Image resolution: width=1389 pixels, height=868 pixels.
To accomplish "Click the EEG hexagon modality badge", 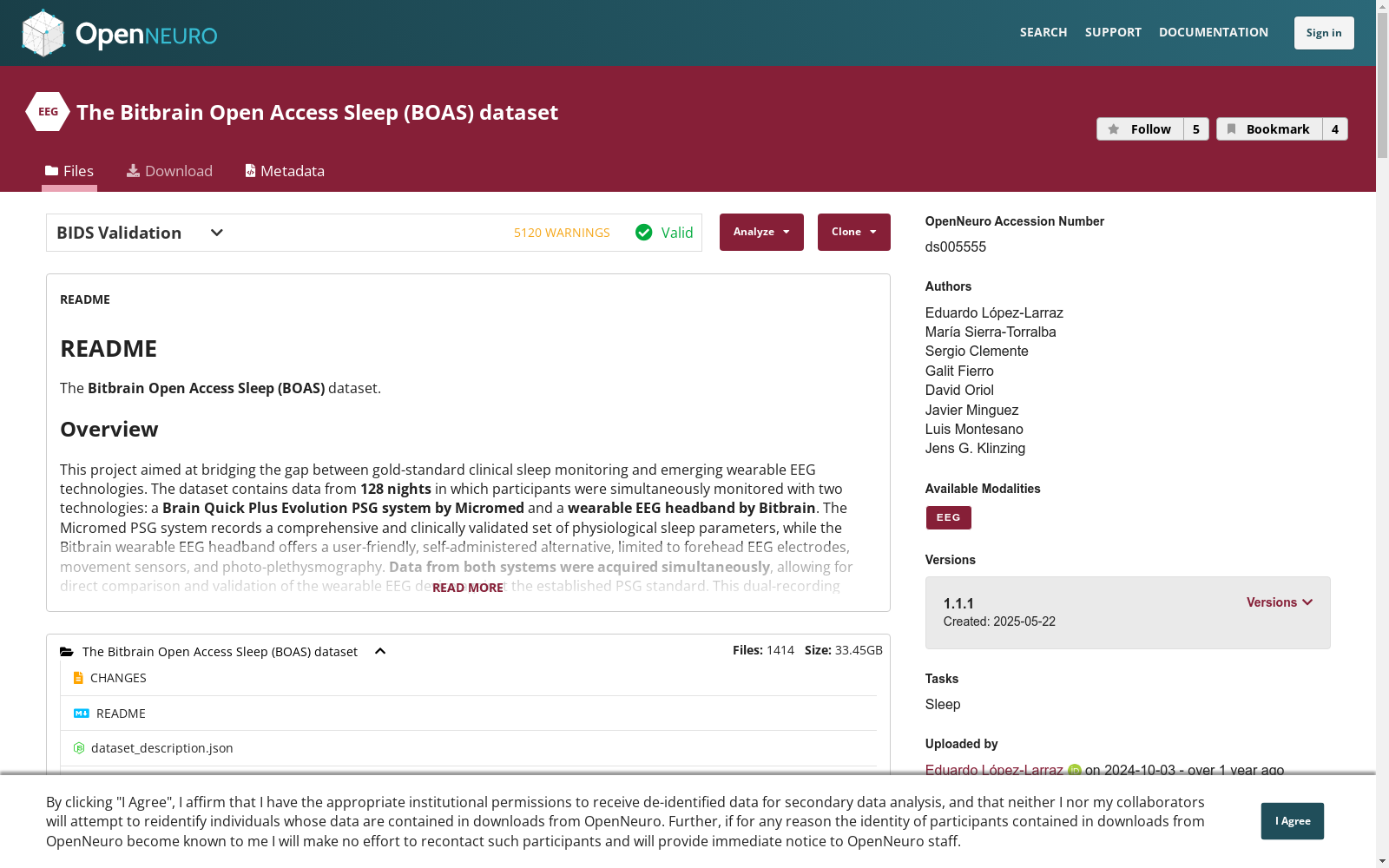I will pyautogui.click(x=48, y=112).
